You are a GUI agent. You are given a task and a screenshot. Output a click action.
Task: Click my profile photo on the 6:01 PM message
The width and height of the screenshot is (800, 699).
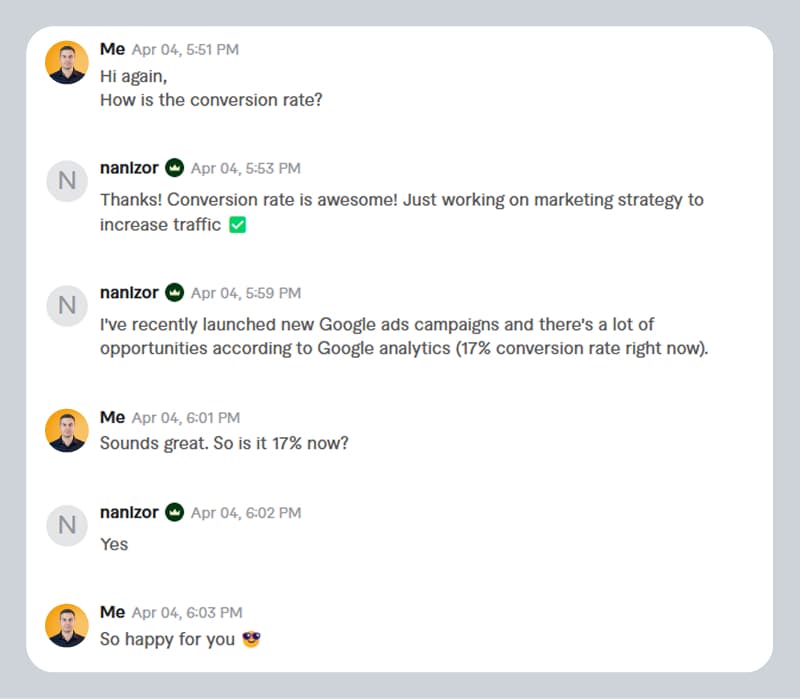[67, 430]
